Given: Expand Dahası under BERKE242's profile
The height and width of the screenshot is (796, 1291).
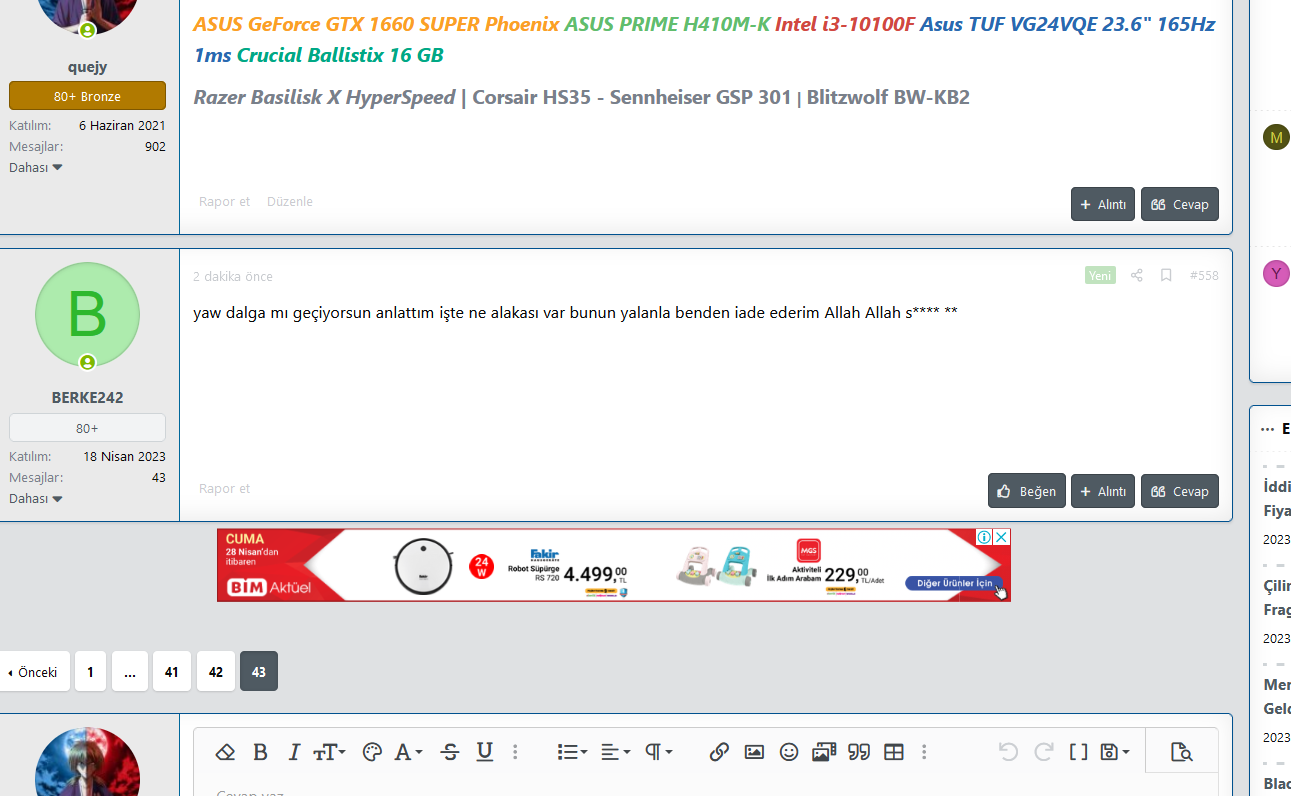Looking at the screenshot, I should coord(36,498).
